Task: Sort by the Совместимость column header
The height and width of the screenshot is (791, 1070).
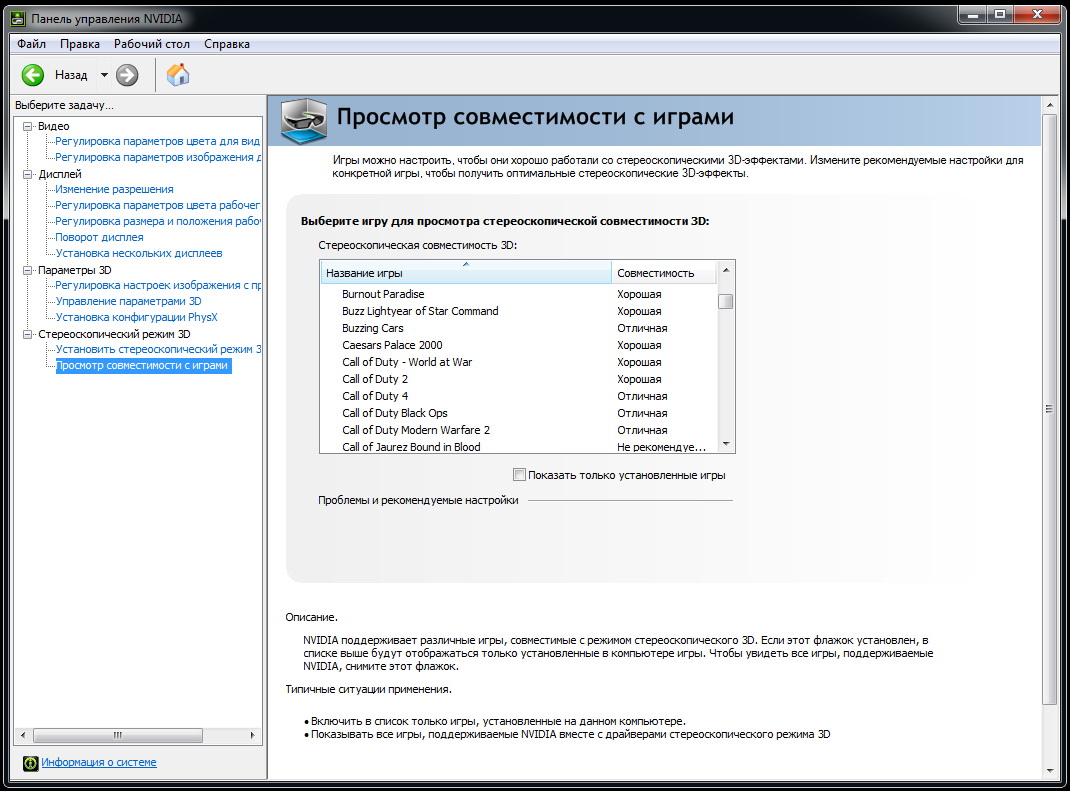Action: [663, 272]
